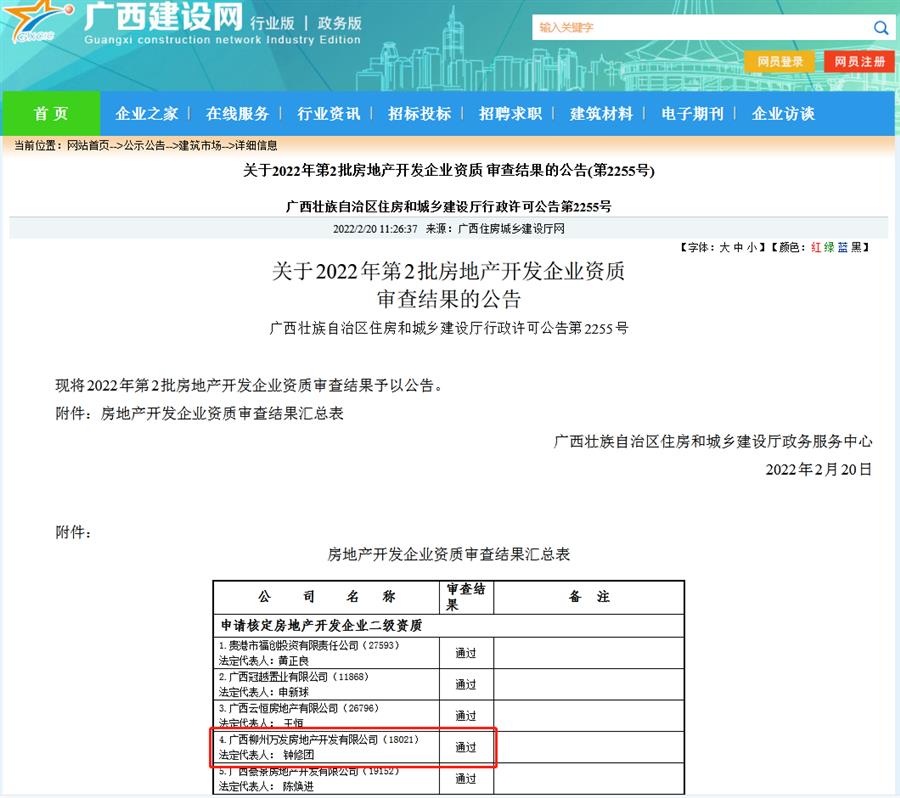Click the 网员登录 login button

pos(782,61)
